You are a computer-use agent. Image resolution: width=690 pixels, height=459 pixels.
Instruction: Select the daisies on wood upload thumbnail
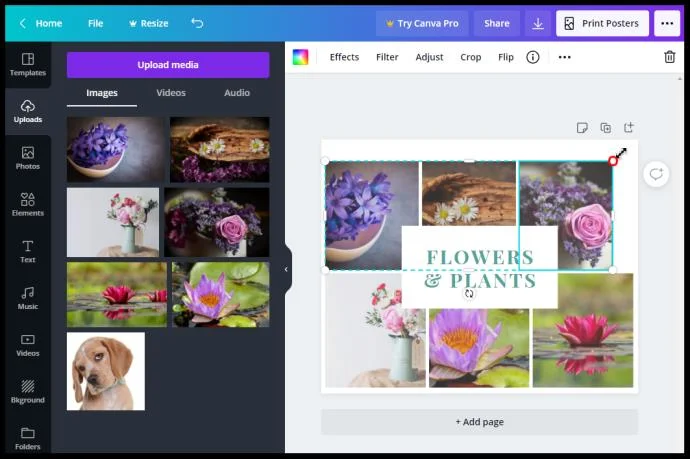tap(220, 150)
